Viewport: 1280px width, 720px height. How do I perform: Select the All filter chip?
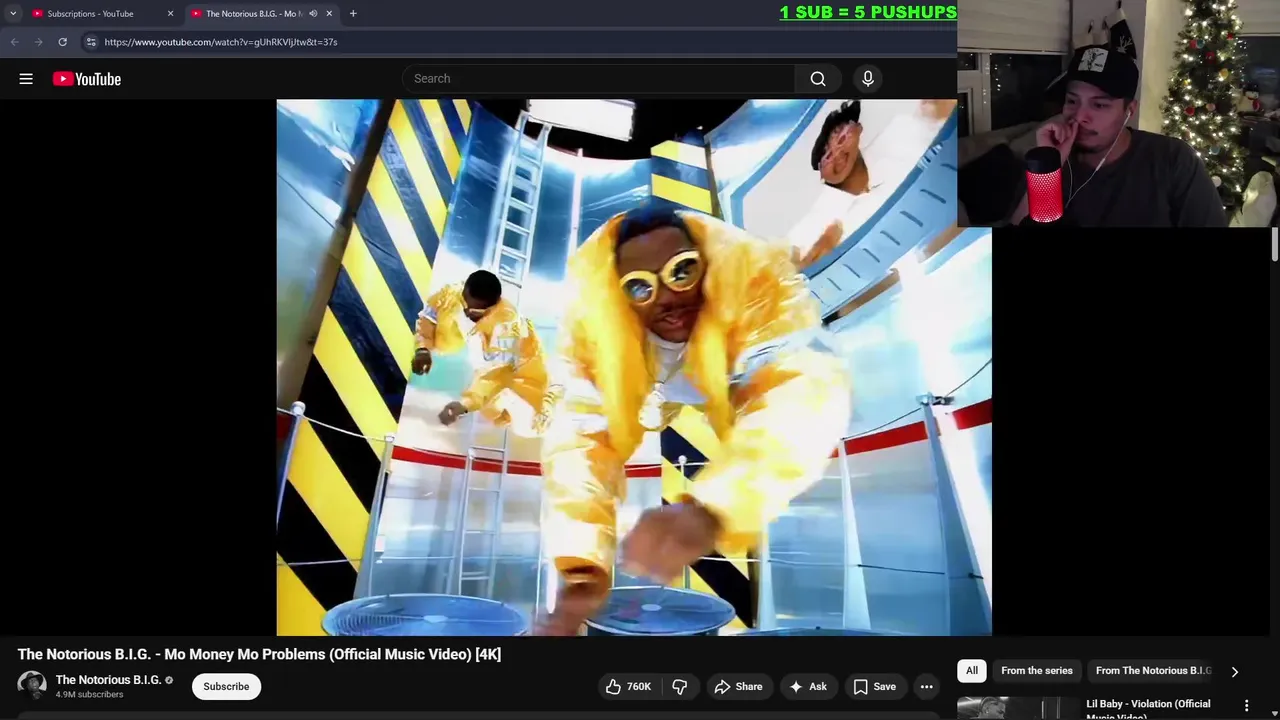point(972,671)
